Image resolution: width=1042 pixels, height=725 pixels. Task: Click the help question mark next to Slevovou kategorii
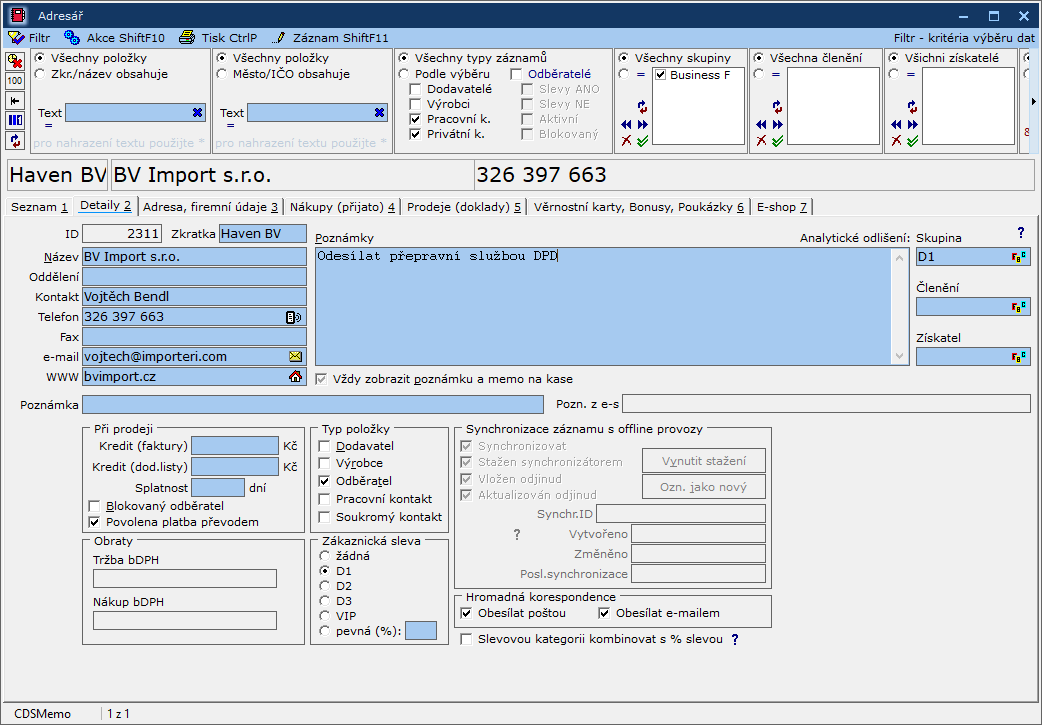pos(735,639)
